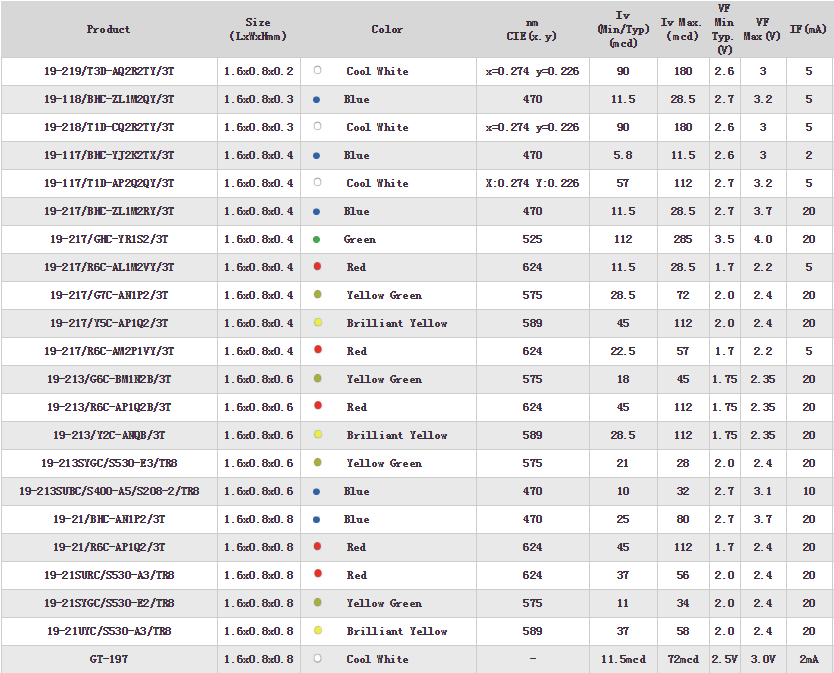Click the blue dot in the 19-118 row

[x=317, y=99]
